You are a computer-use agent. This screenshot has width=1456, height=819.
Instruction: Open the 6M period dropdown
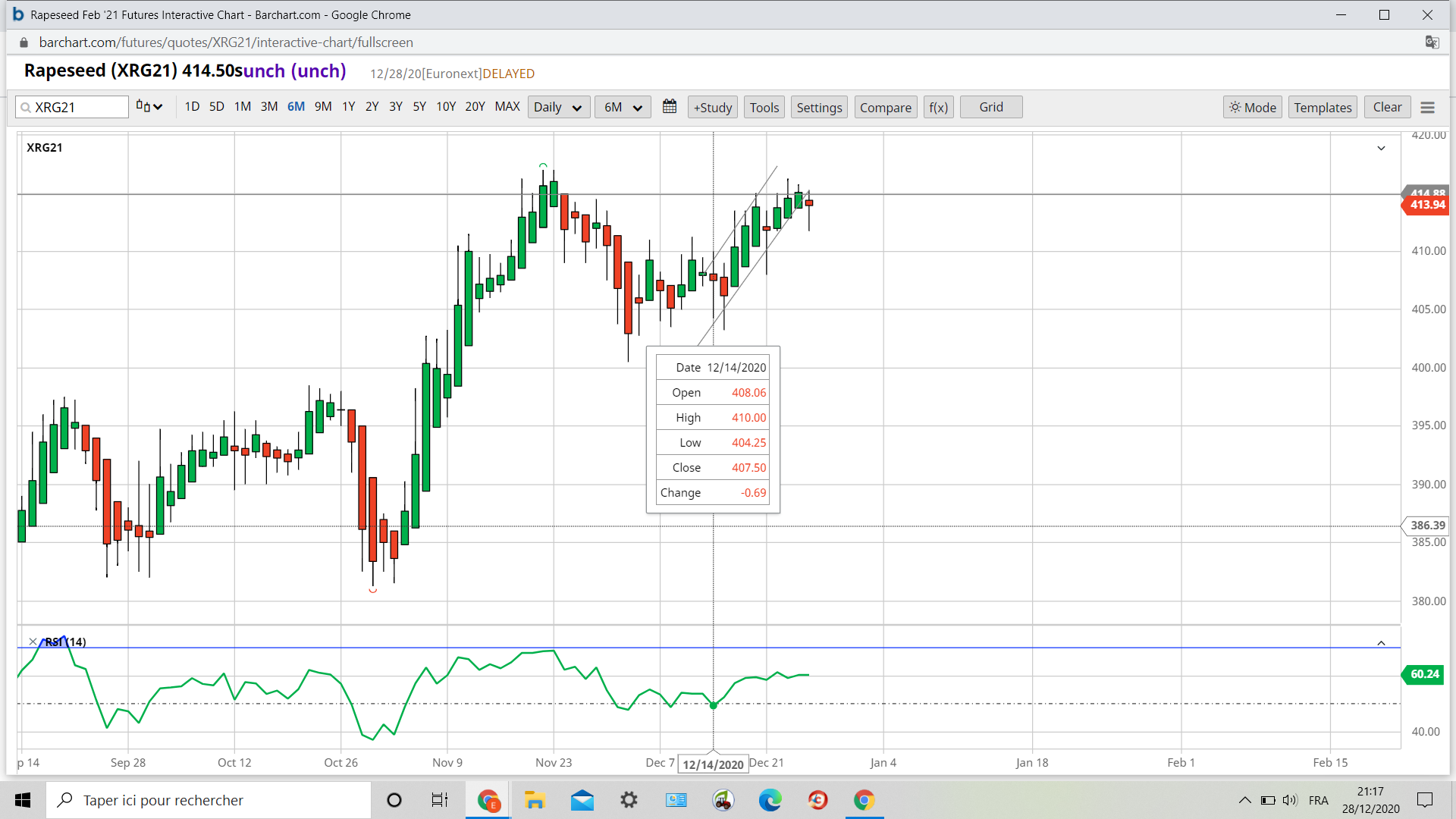point(623,108)
